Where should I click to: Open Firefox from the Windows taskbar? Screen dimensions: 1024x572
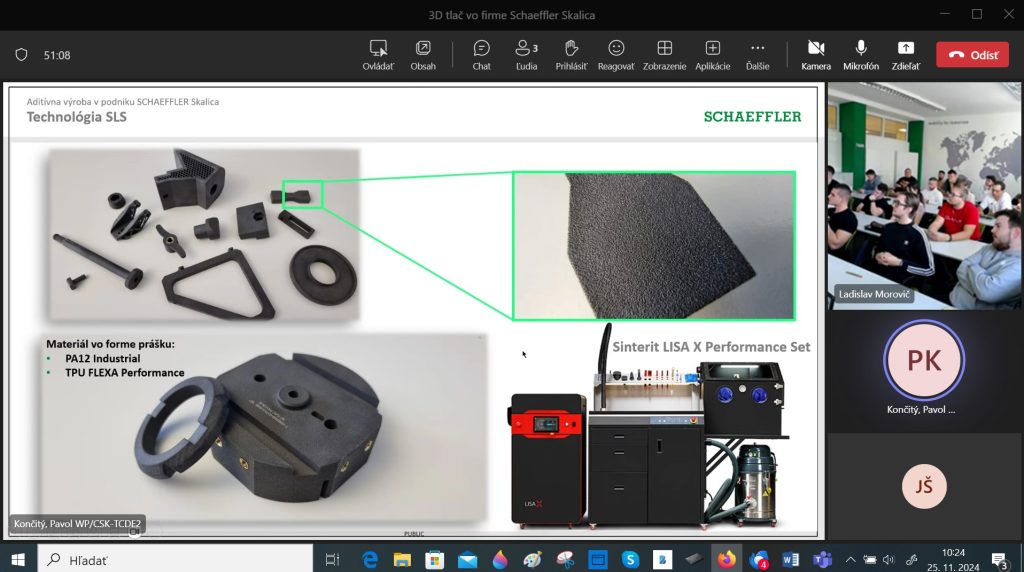(x=725, y=559)
